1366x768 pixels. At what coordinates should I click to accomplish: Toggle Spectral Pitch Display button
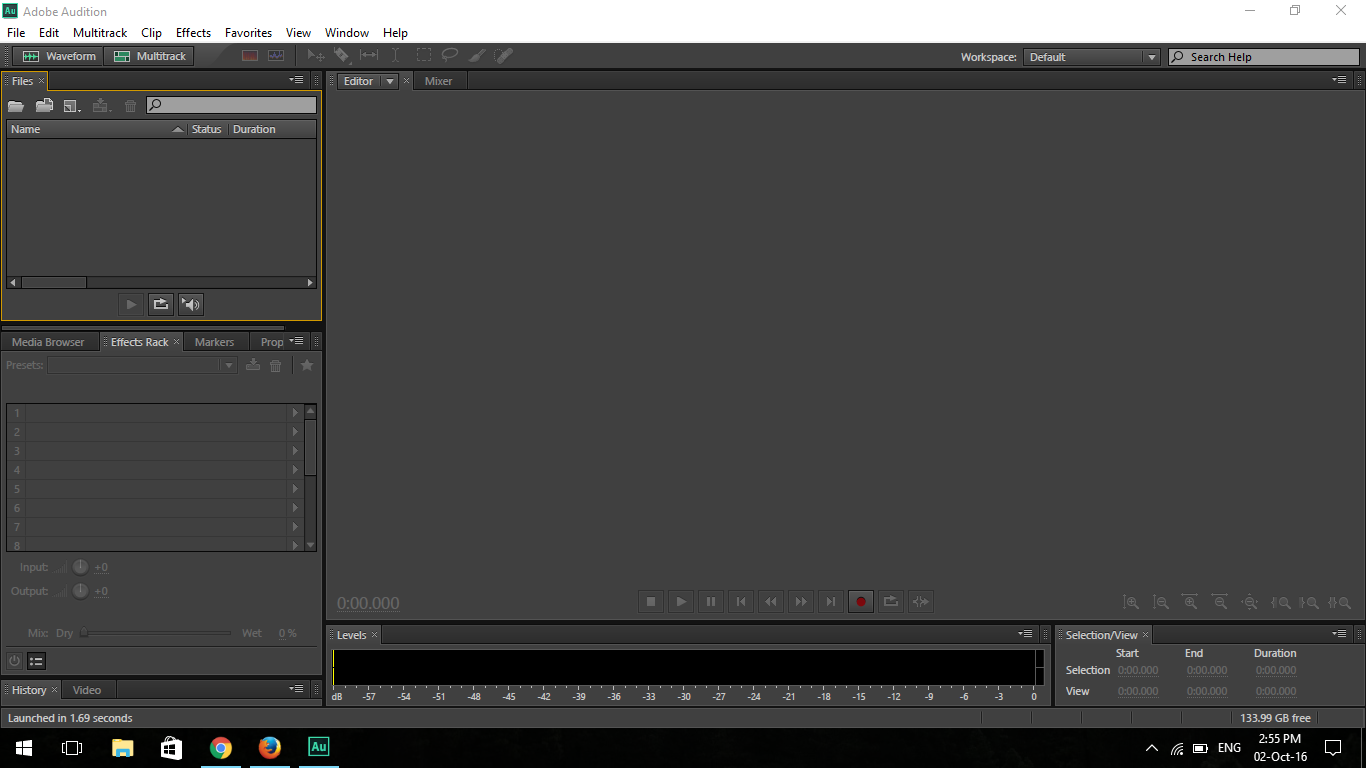[276, 56]
